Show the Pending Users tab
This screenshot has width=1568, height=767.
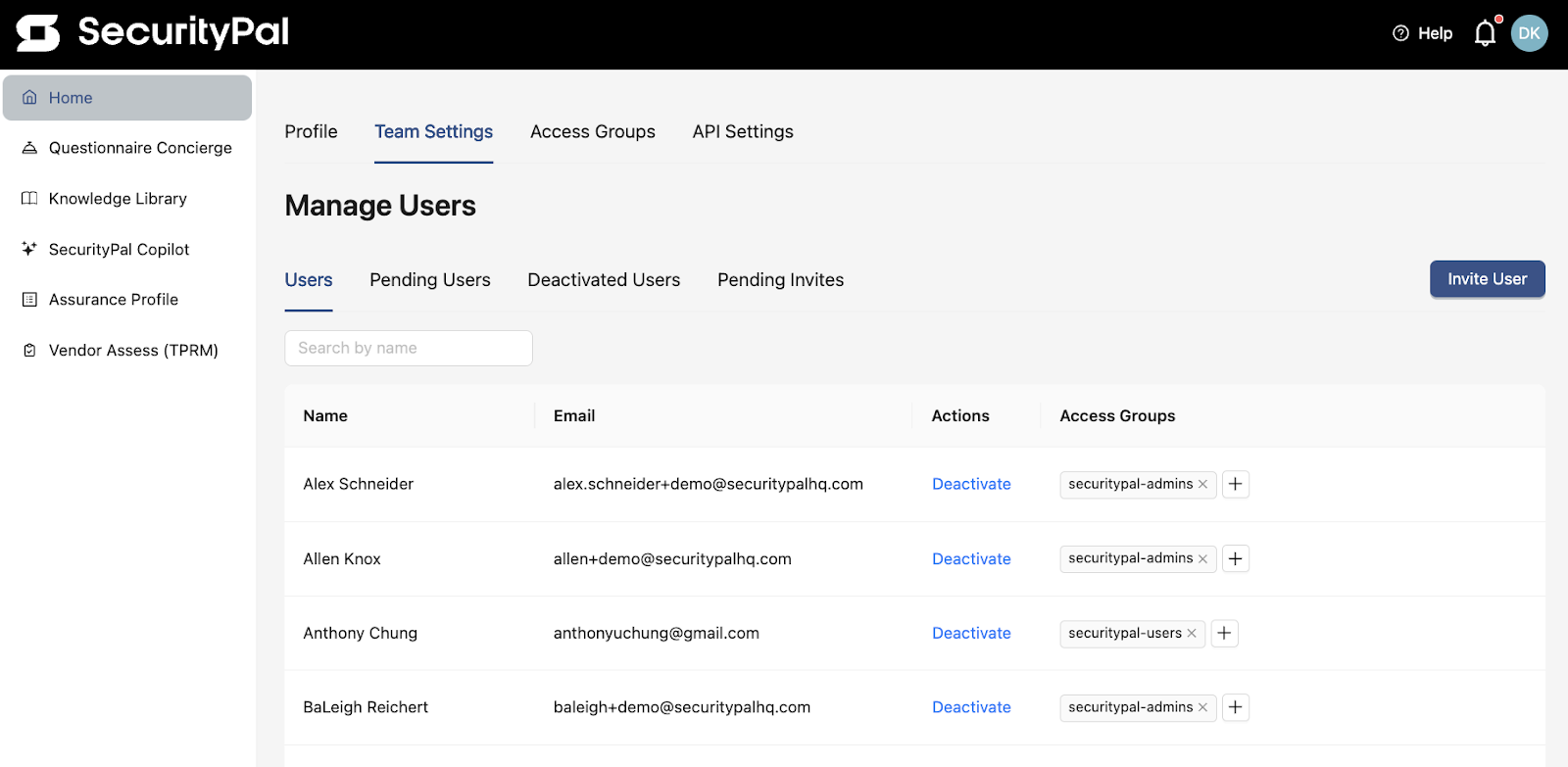pyautogui.click(x=430, y=280)
